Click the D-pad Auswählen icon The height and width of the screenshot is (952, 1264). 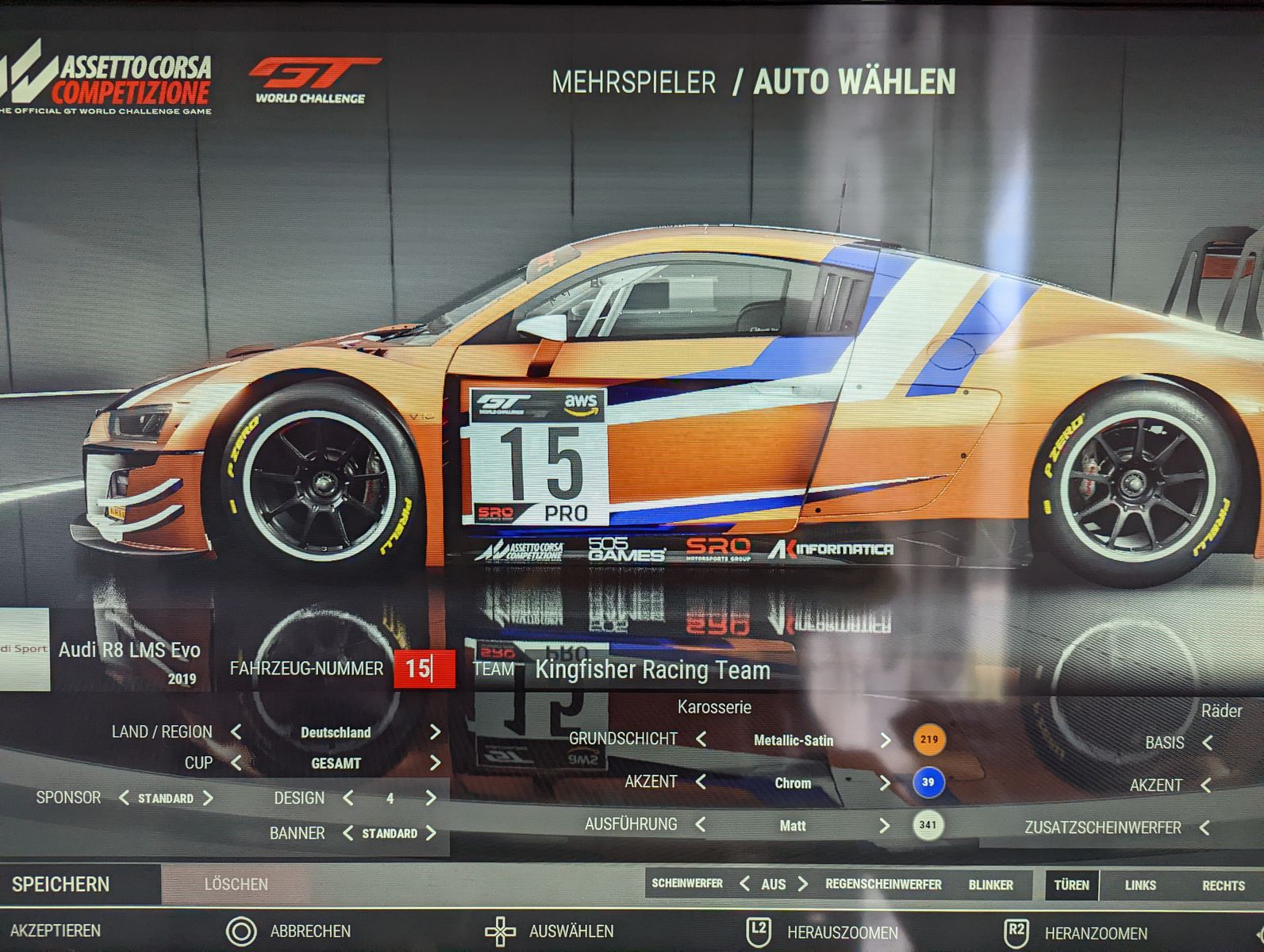[x=500, y=931]
